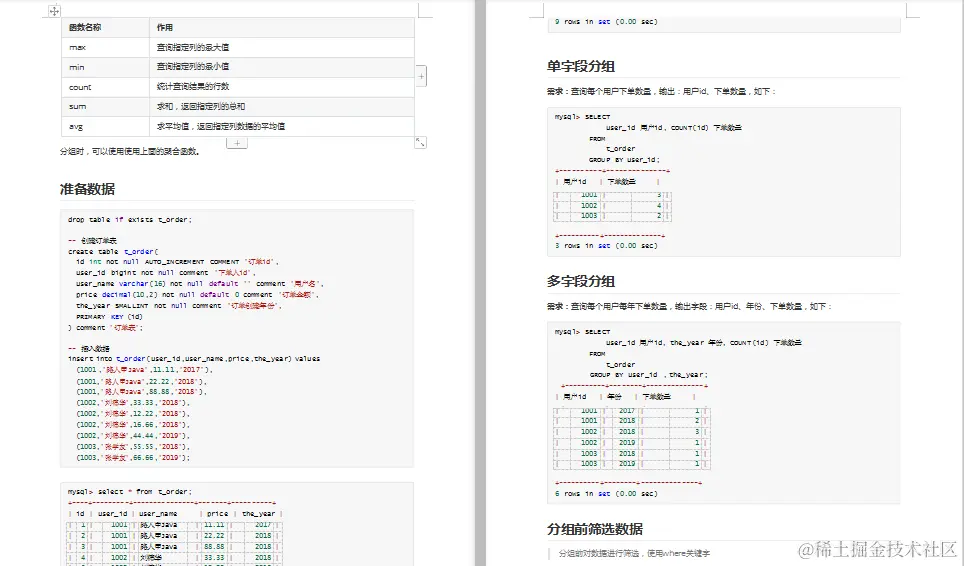Viewport: 964px width, 566px height.
Task: Select the "count" cell in the function table
Action: (105, 87)
